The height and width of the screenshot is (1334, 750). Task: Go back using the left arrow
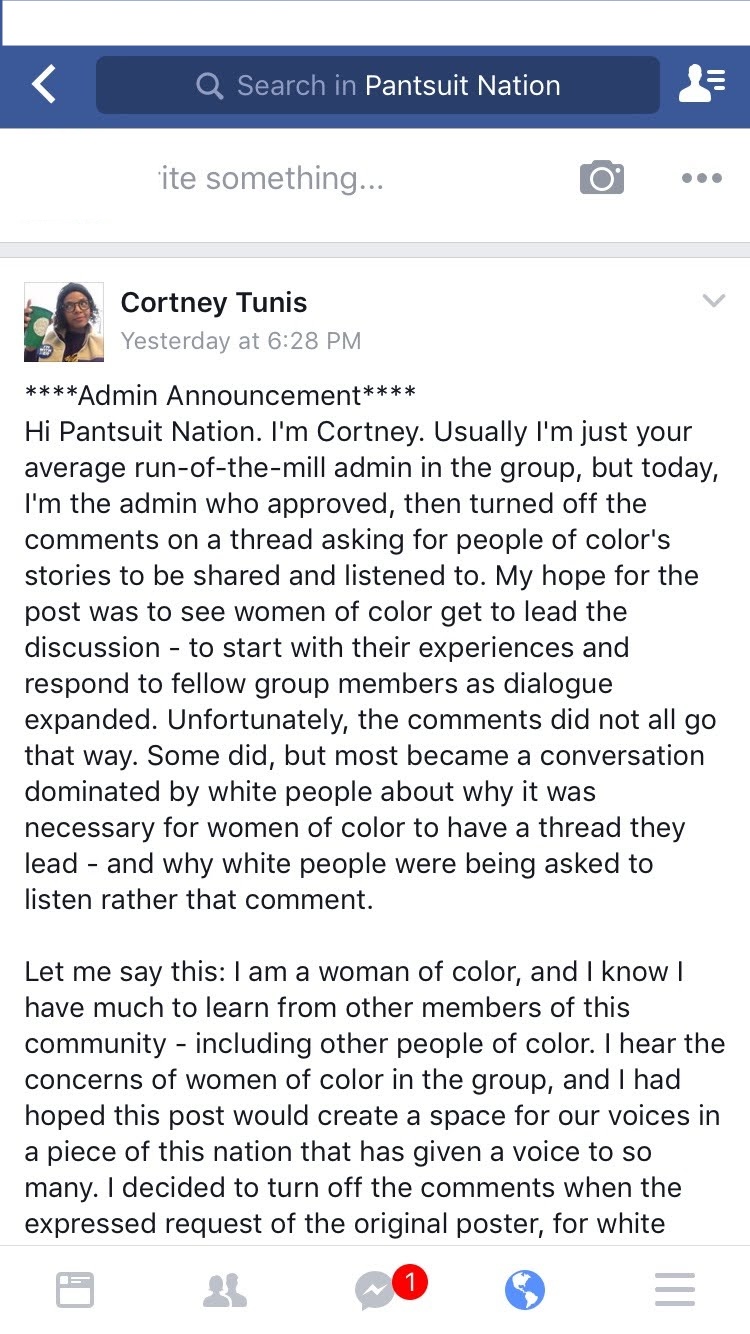44,85
